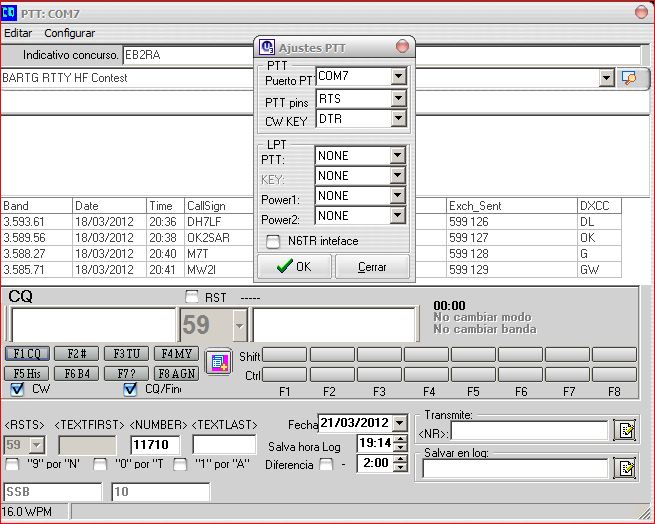The width and height of the screenshot is (655, 524).
Task: Select the log row with callsign MW2I
Action: (x=311, y=270)
